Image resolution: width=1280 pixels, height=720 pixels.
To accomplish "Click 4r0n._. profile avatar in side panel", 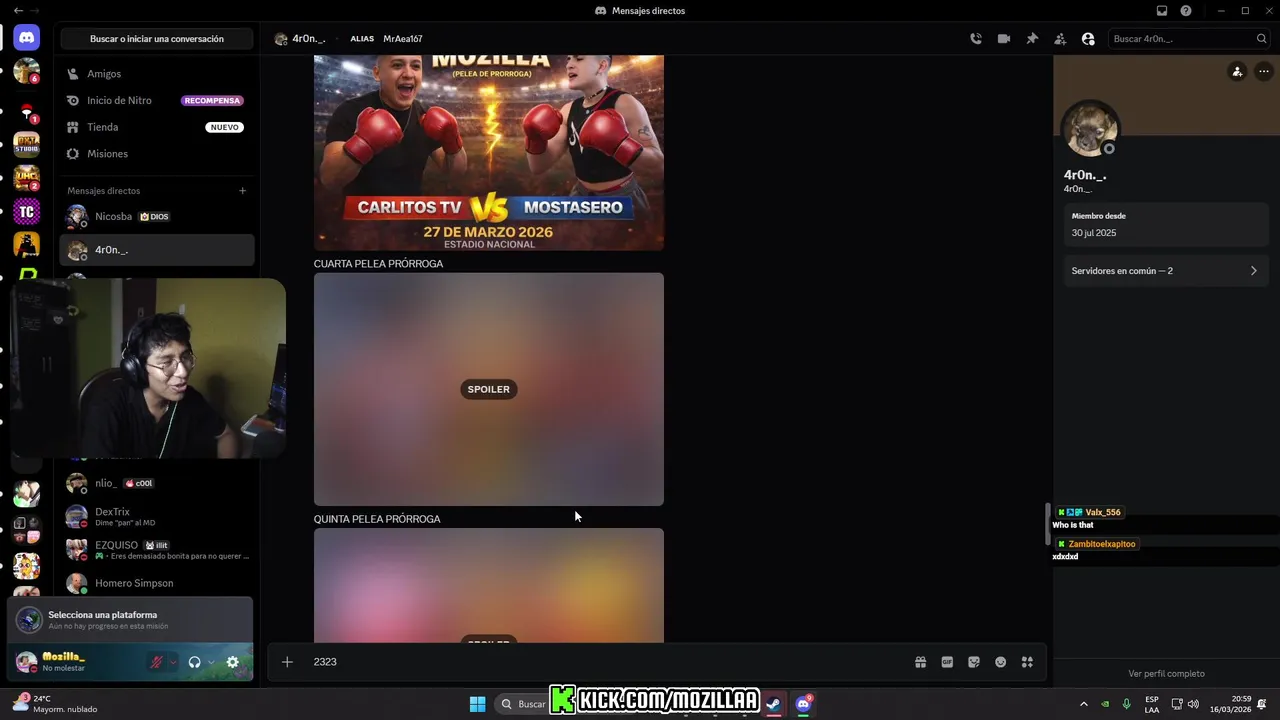I will (x=1090, y=130).
